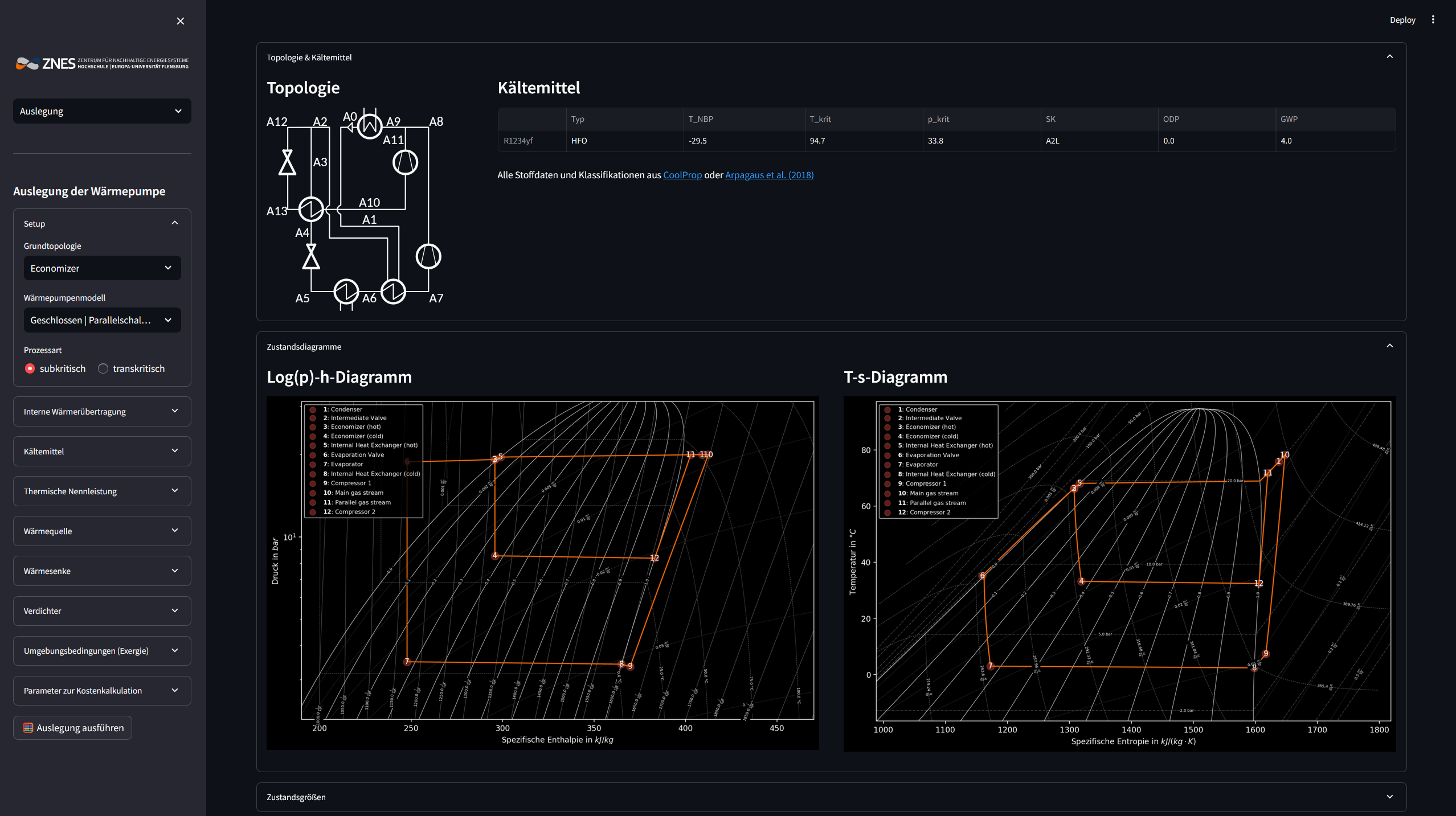The height and width of the screenshot is (816, 1456).
Task: Open the three-dot options menu in the top right
Action: pos(1434,19)
